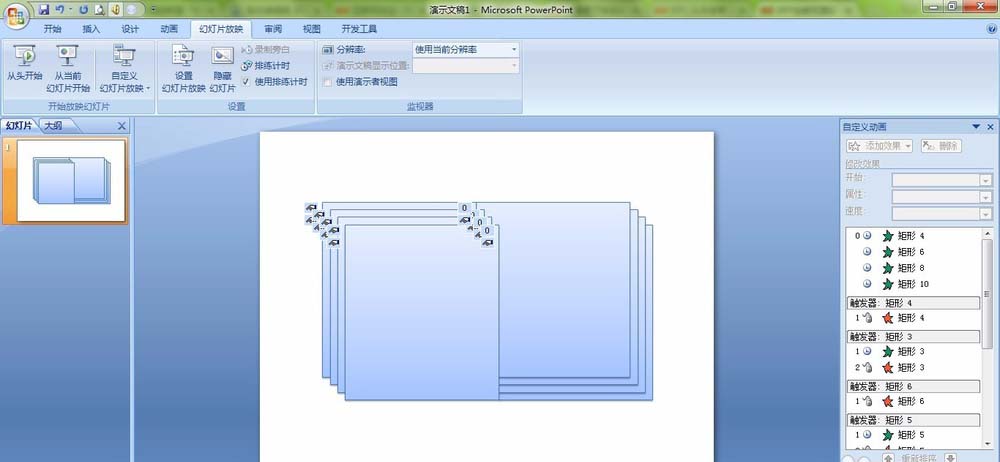Select red exit effect 矩形 4 under trigger
Screen dimensions: 1000x462
(x=914, y=318)
